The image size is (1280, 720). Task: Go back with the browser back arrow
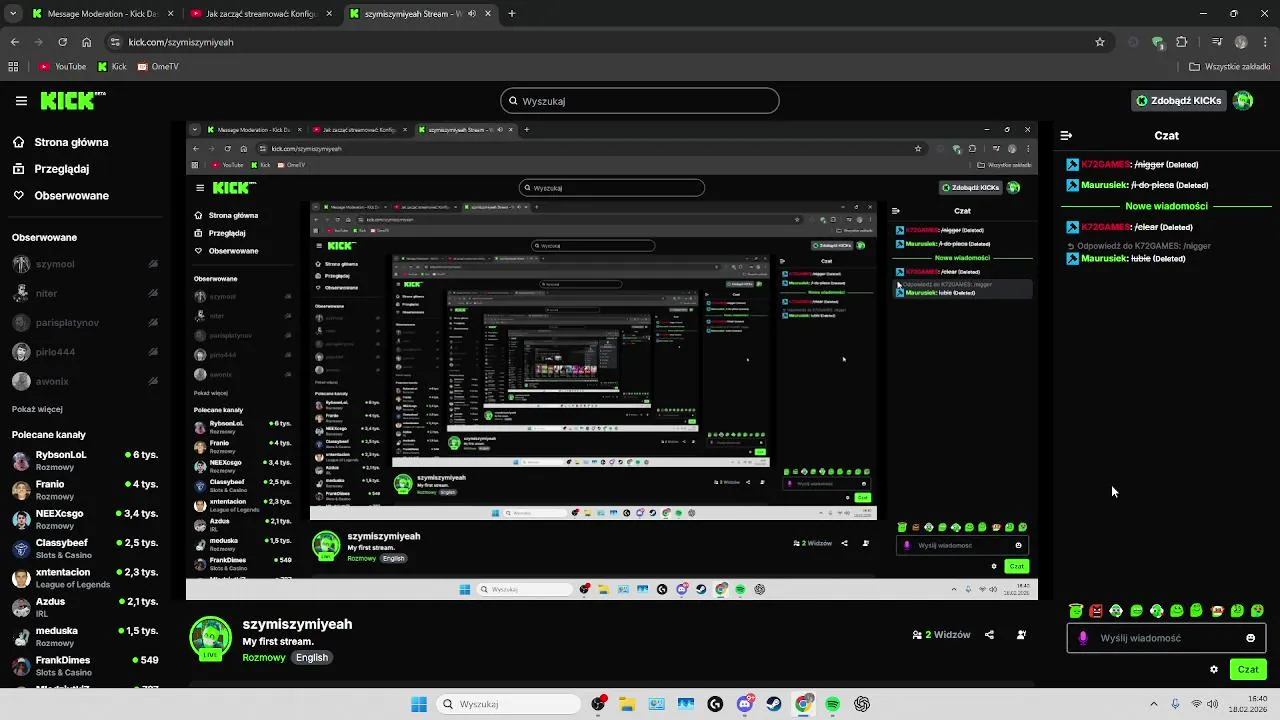(x=14, y=42)
